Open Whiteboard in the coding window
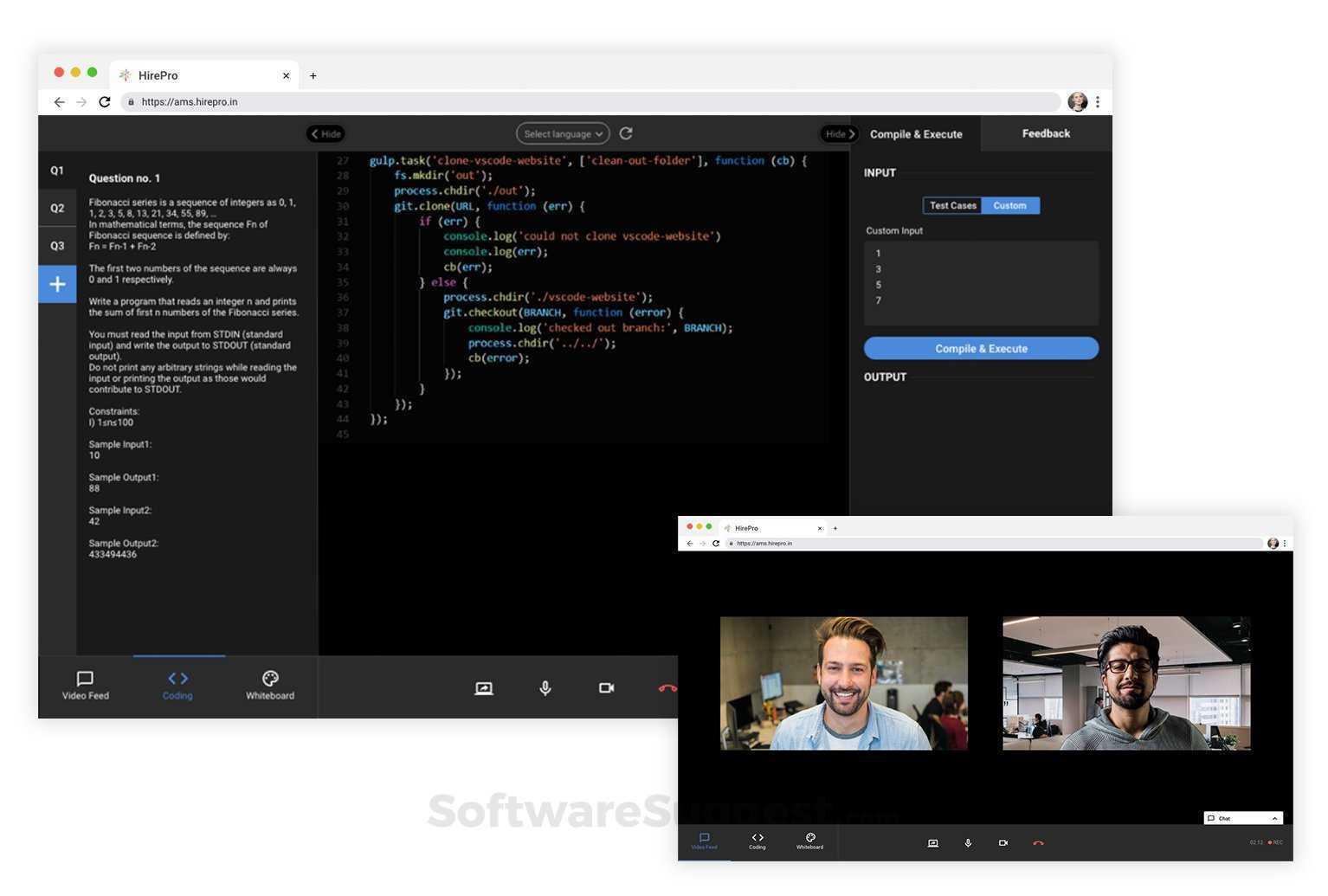The image size is (1328, 896). tap(270, 686)
